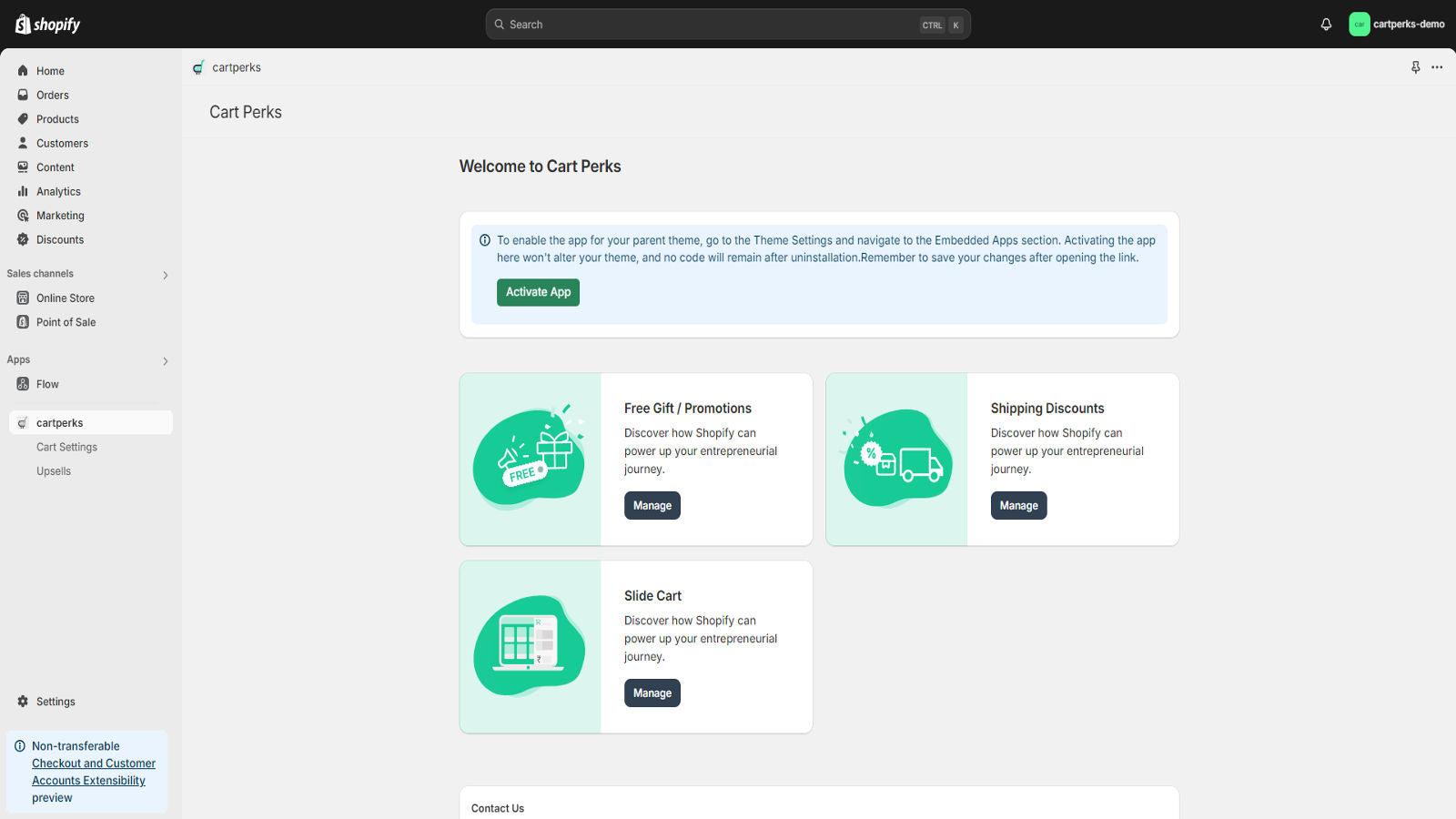This screenshot has width=1456, height=819.
Task: Go to Cart Settings submenu
Action: coord(66,448)
